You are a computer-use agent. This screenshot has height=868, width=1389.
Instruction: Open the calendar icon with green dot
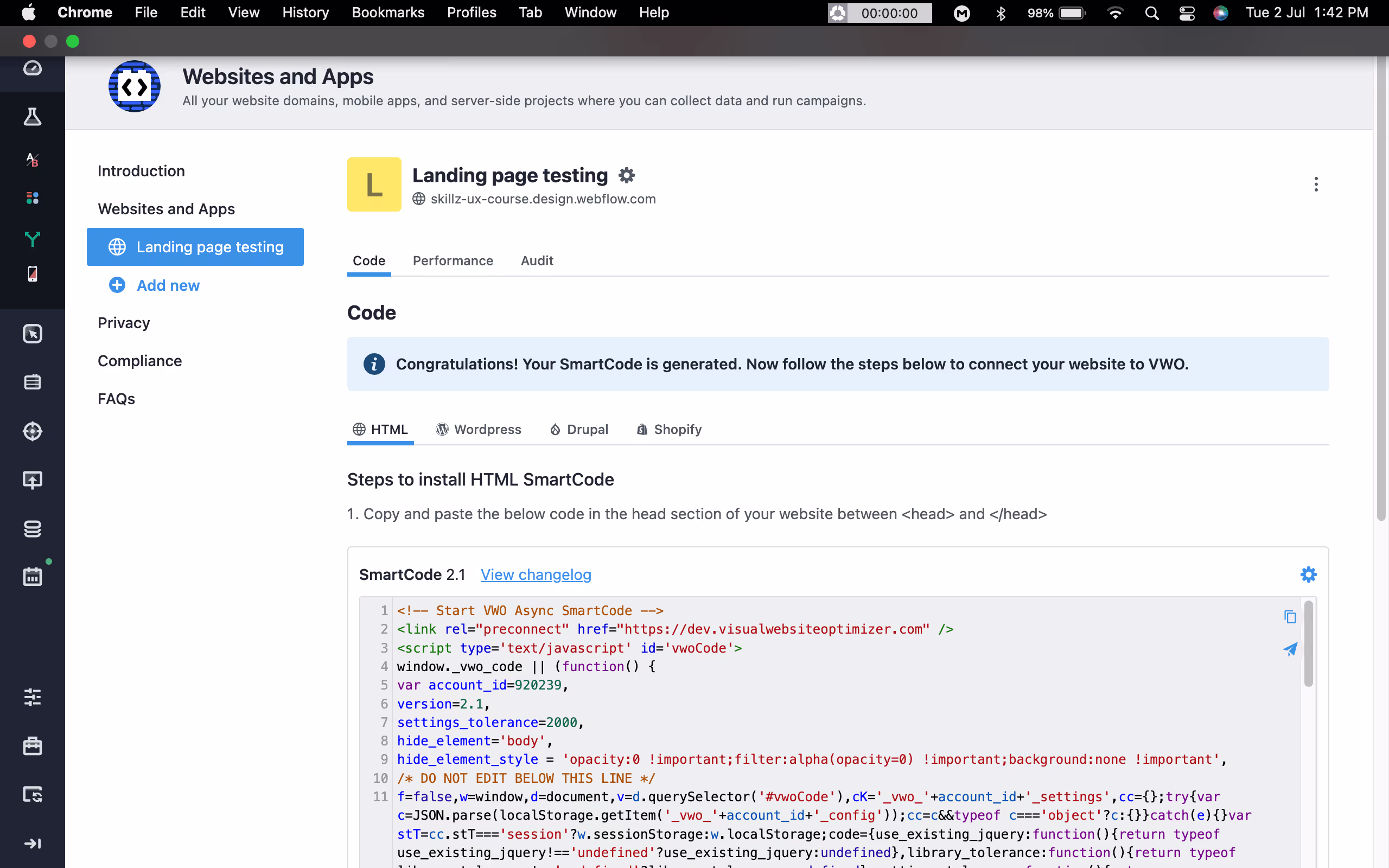(x=32, y=576)
